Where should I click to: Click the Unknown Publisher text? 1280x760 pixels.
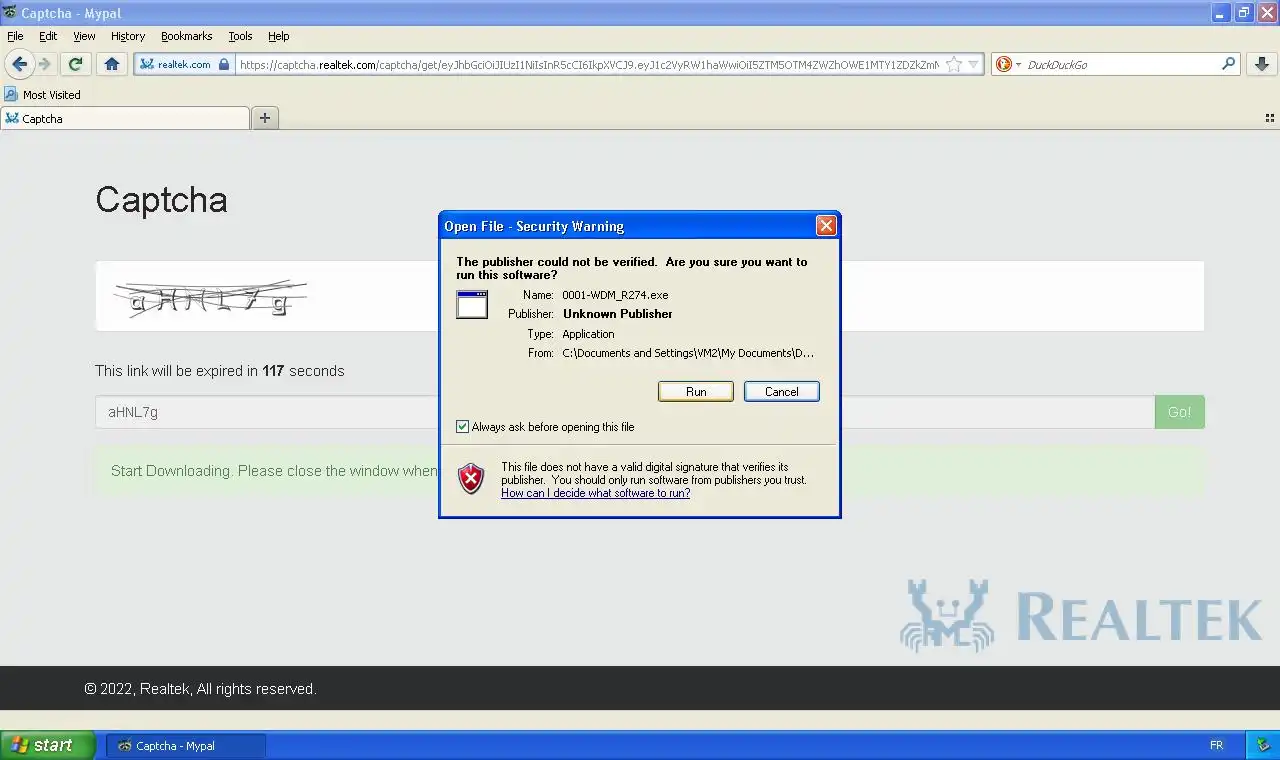(x=618, y=314)
